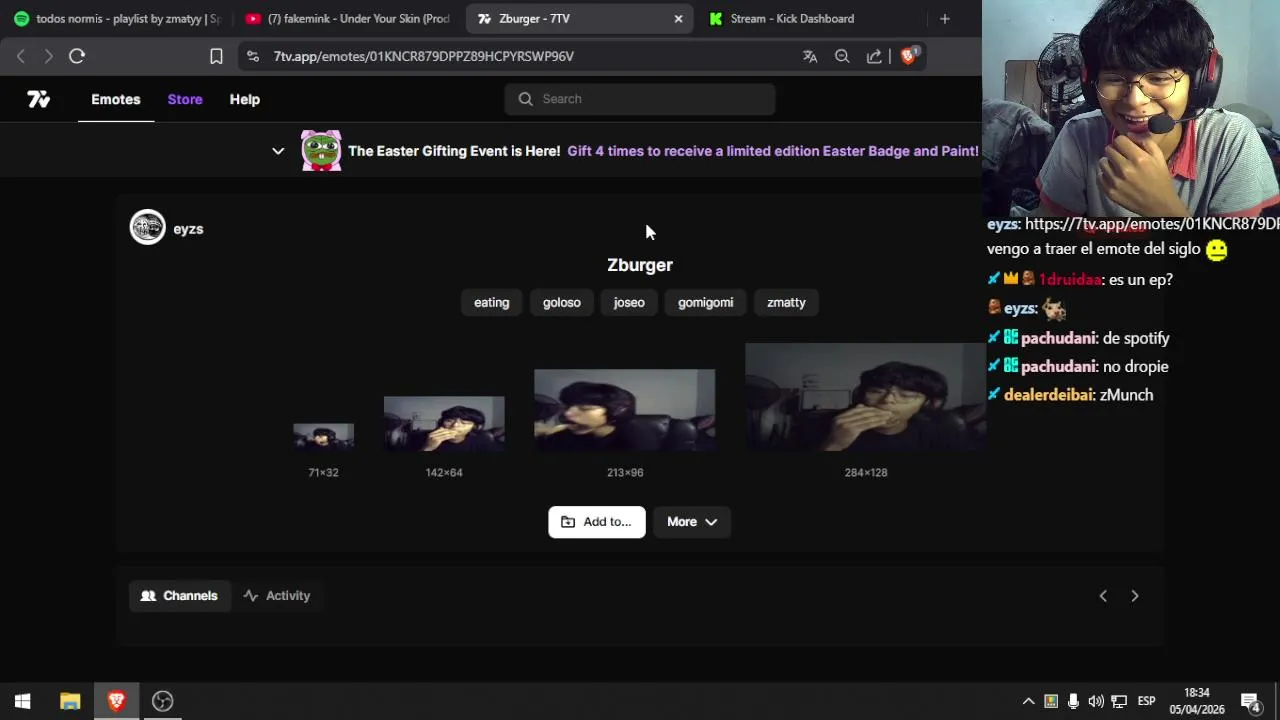Open the network tray icon

[x=1119, y=701]
